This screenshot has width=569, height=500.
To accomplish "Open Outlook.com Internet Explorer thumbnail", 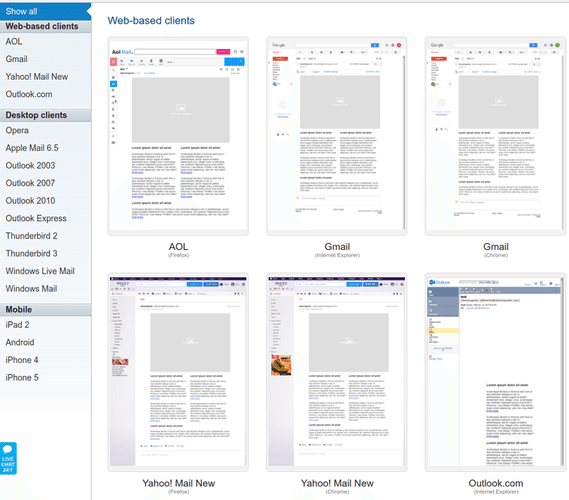I will pos(495,372).
